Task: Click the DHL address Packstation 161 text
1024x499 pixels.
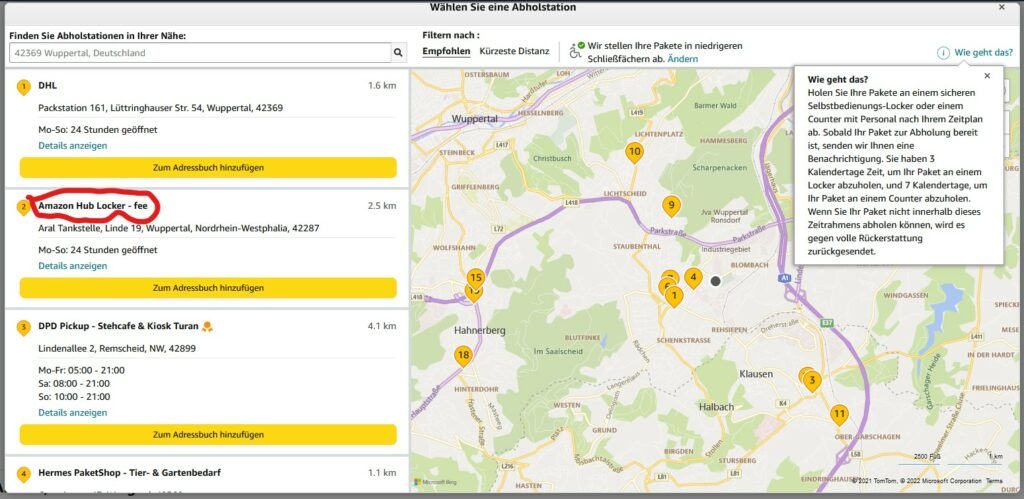Action: point(161,108)
